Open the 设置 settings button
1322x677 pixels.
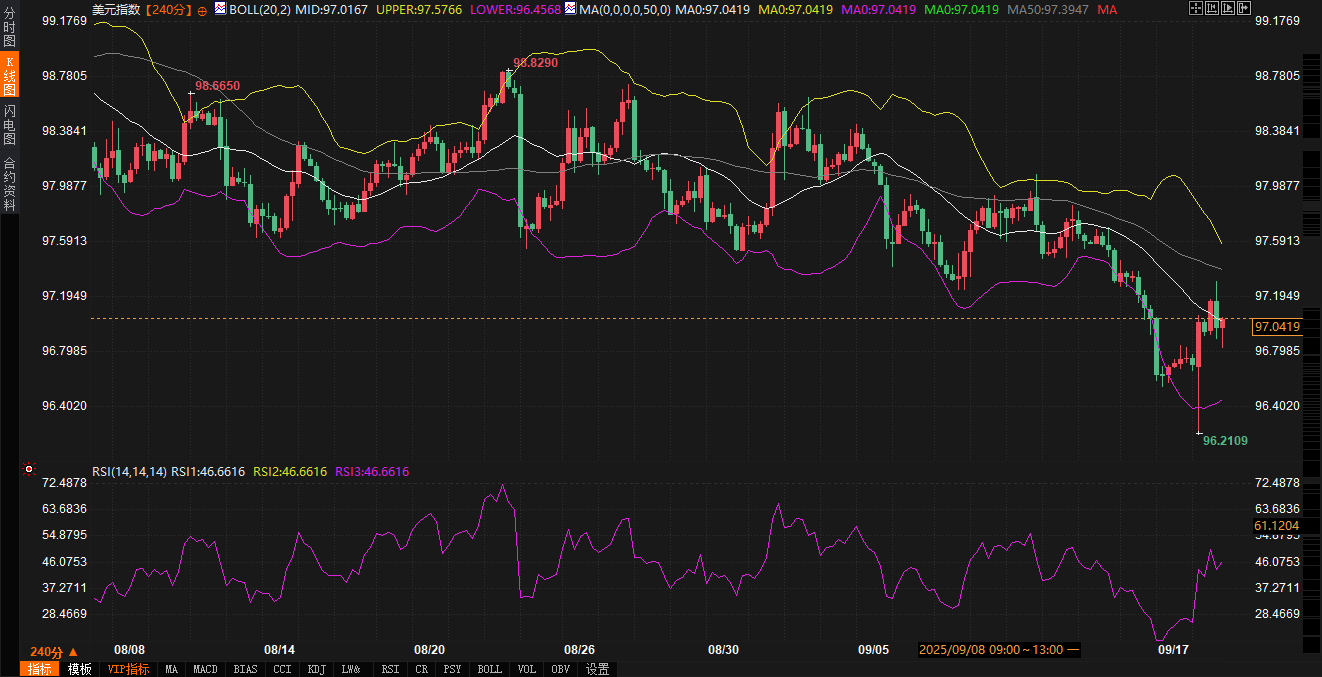click(x=598, y=669)
